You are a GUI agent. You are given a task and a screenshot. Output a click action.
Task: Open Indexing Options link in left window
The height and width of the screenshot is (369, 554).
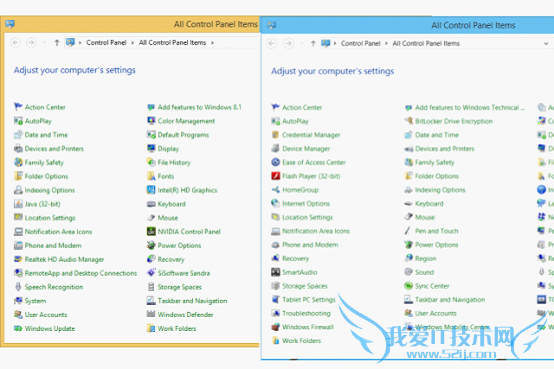pos(50,190)
